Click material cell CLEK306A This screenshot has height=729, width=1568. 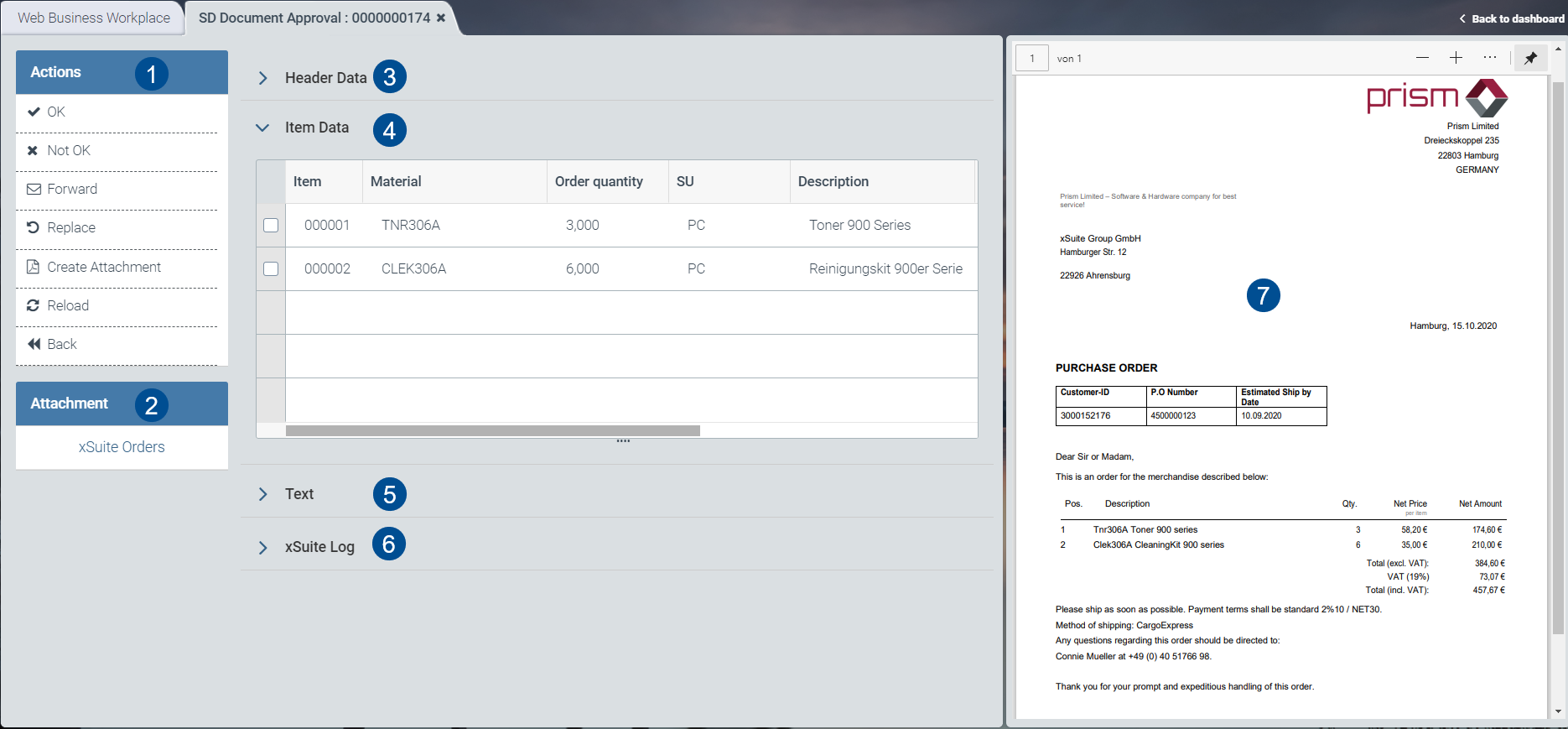[x=414, y=268]
